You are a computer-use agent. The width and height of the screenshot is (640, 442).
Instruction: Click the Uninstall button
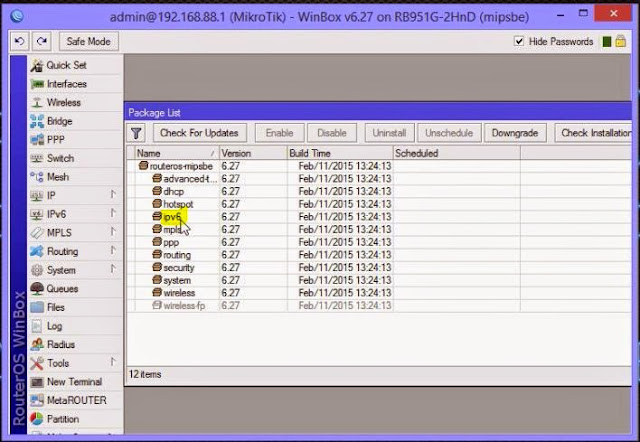point(389,133)
